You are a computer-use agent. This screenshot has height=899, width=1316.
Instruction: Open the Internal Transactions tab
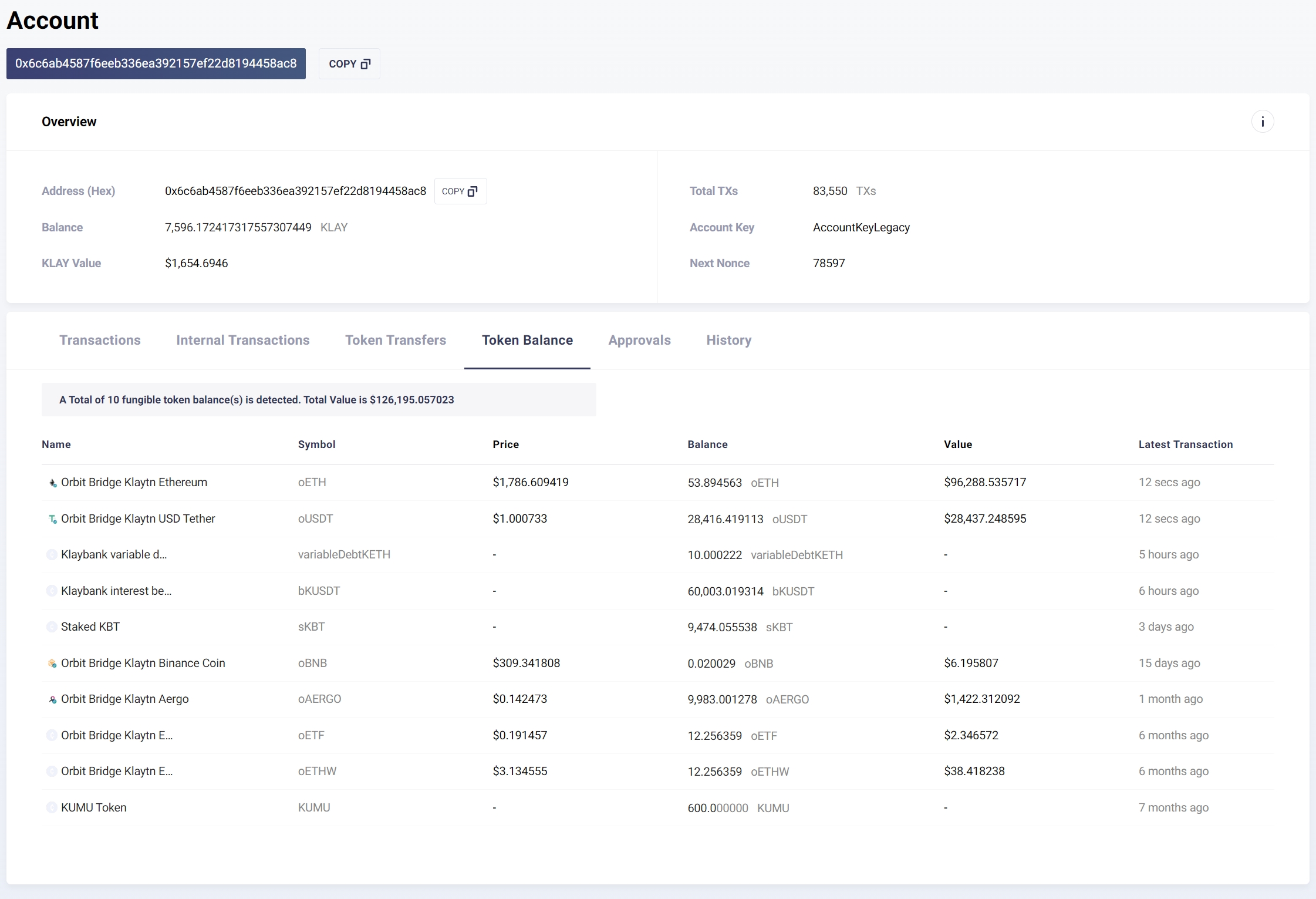[x=242, y=340]
